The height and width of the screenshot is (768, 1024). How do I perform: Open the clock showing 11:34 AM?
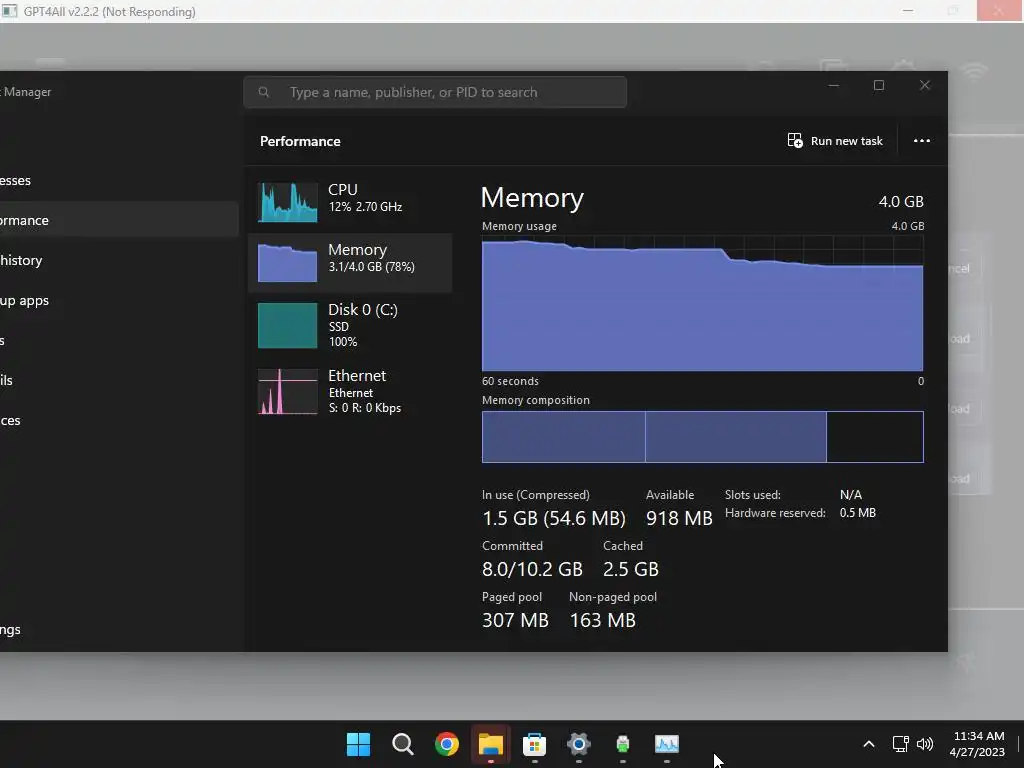coord(978,744)
